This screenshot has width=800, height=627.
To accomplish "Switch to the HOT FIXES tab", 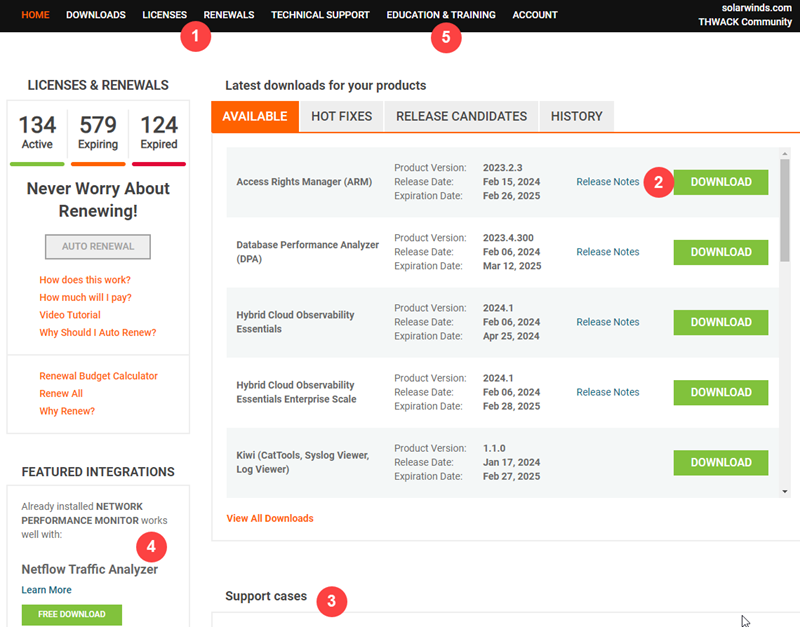I will 341,116.
